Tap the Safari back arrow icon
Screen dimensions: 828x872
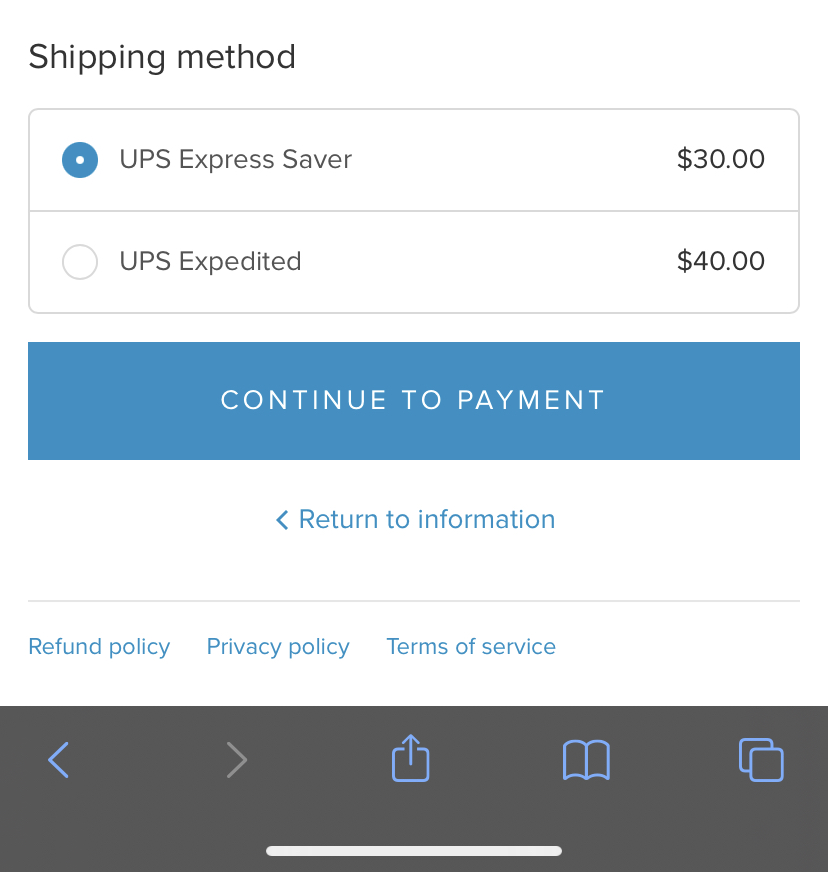coord(58,760)
